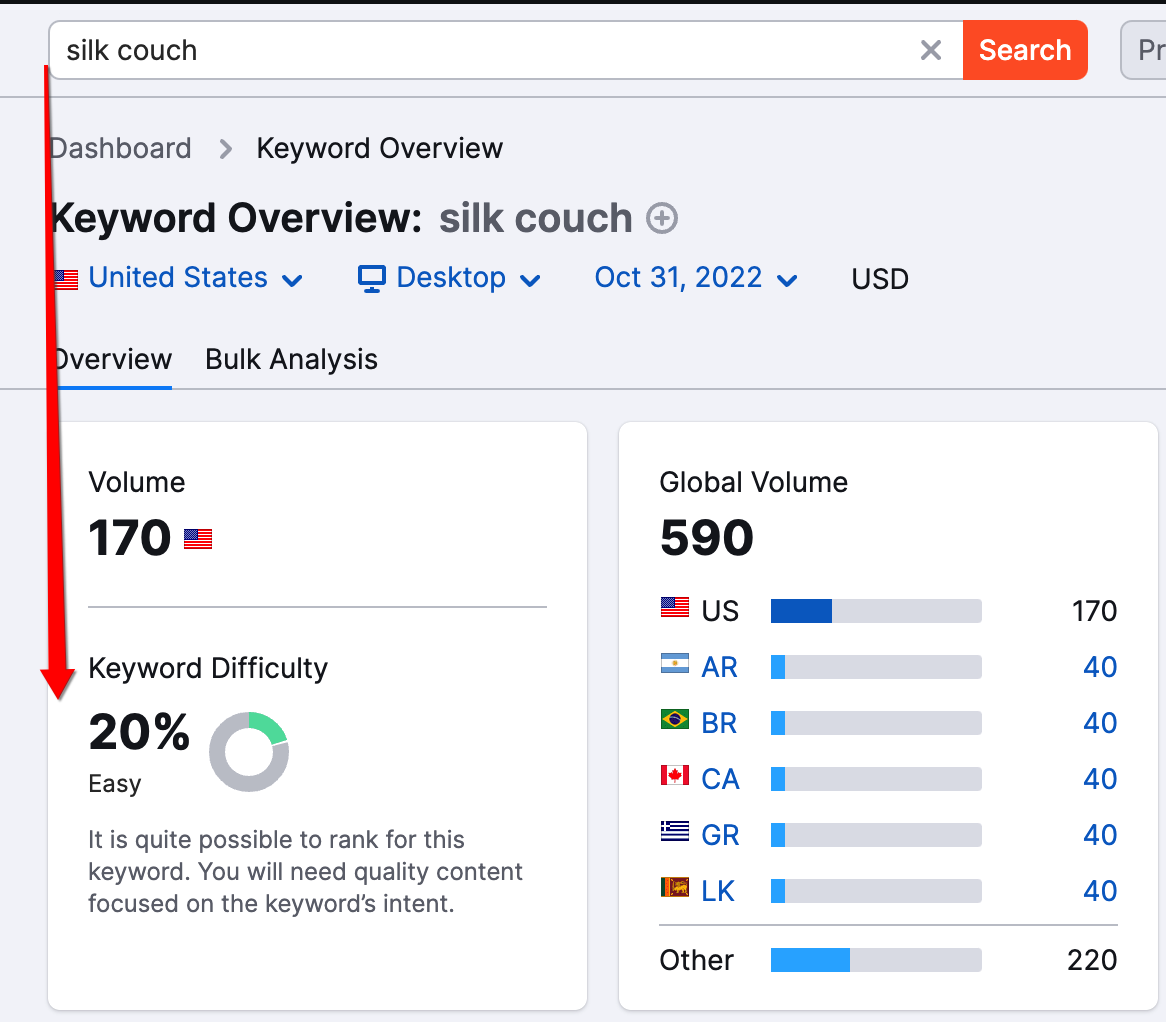
Task: Click the Greece flag icon
Action: [x=675, y=832]
